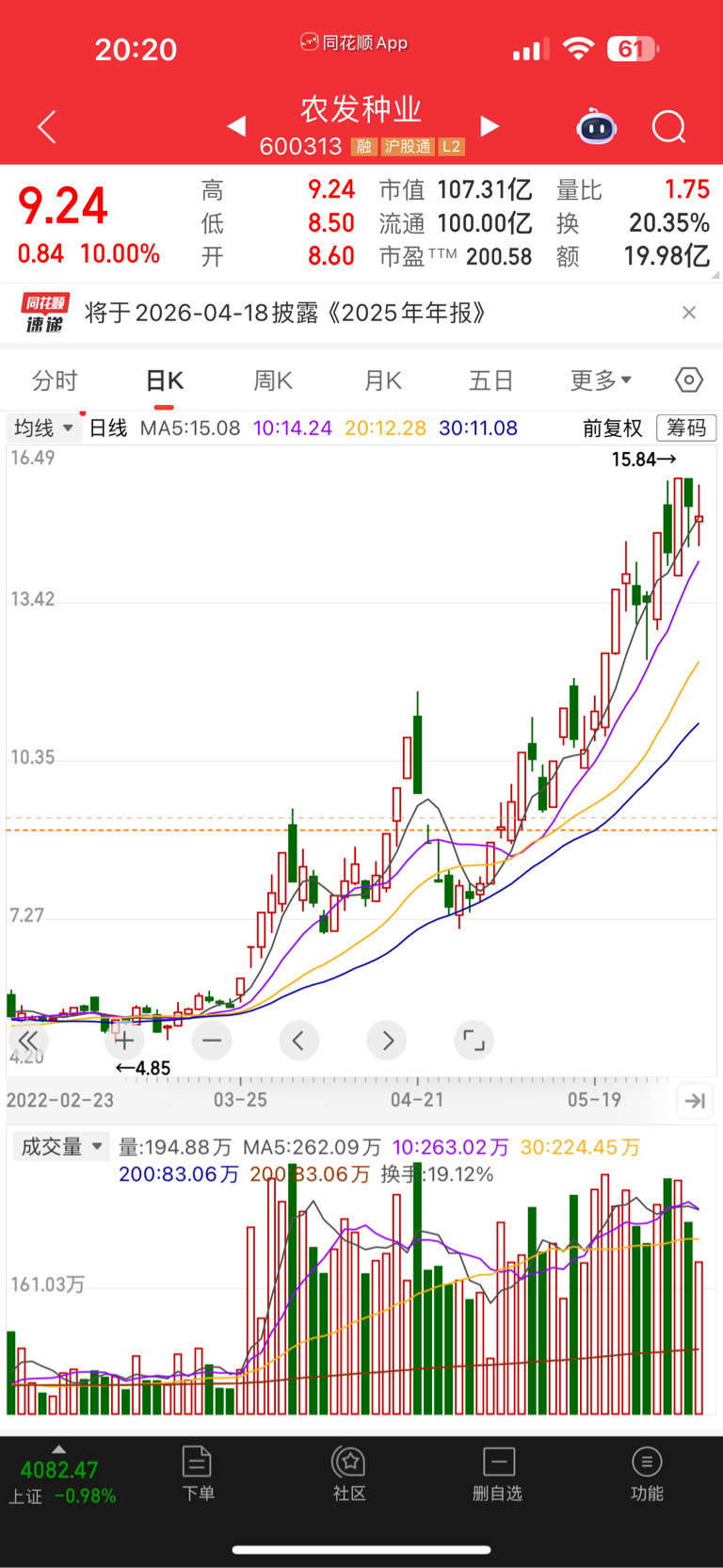The height and width of the screenshot is (1568, 723).
Task: Tap 市盈TTM 200.58 value
Action: 456,256
